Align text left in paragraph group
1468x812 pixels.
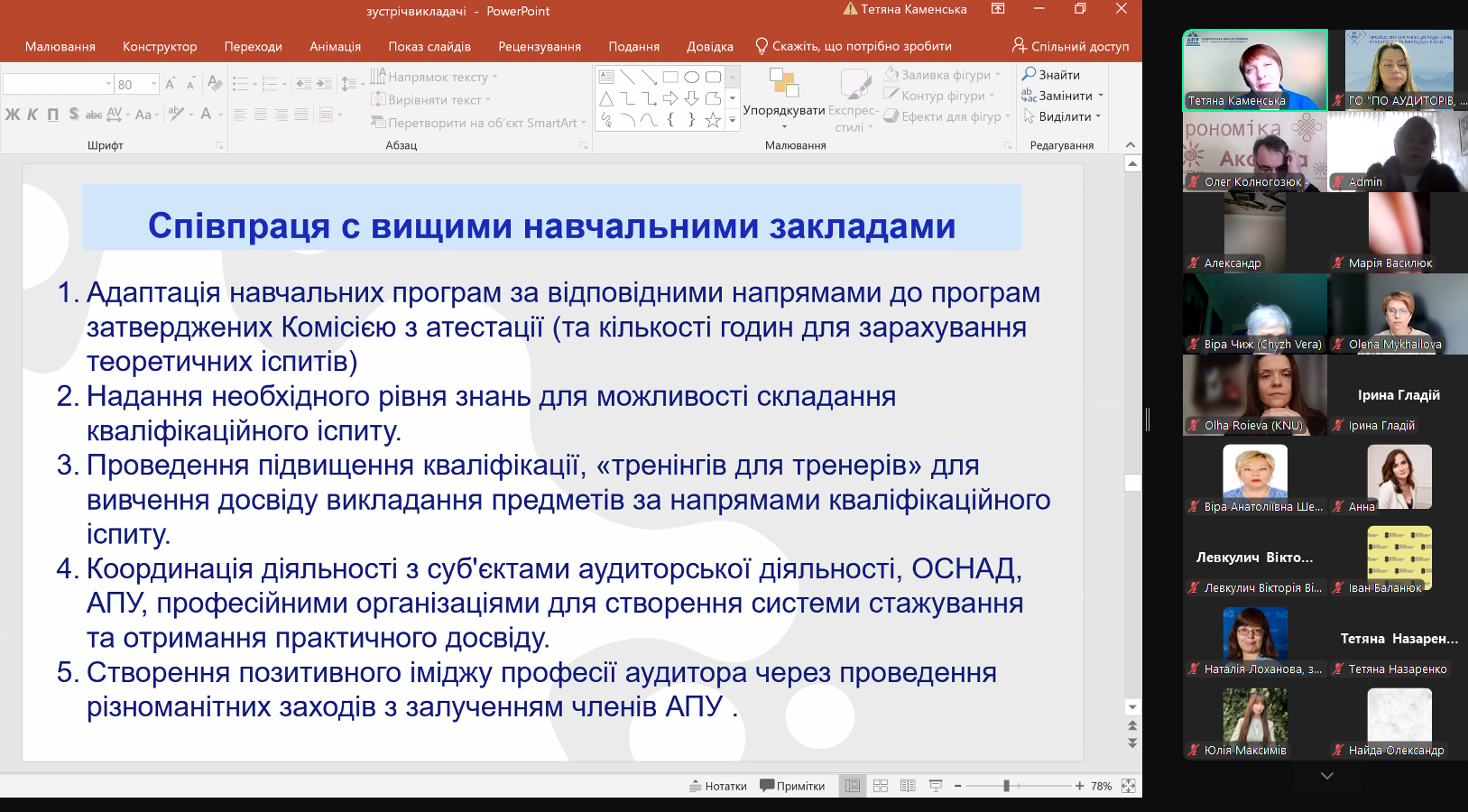[x=240, y=115]
